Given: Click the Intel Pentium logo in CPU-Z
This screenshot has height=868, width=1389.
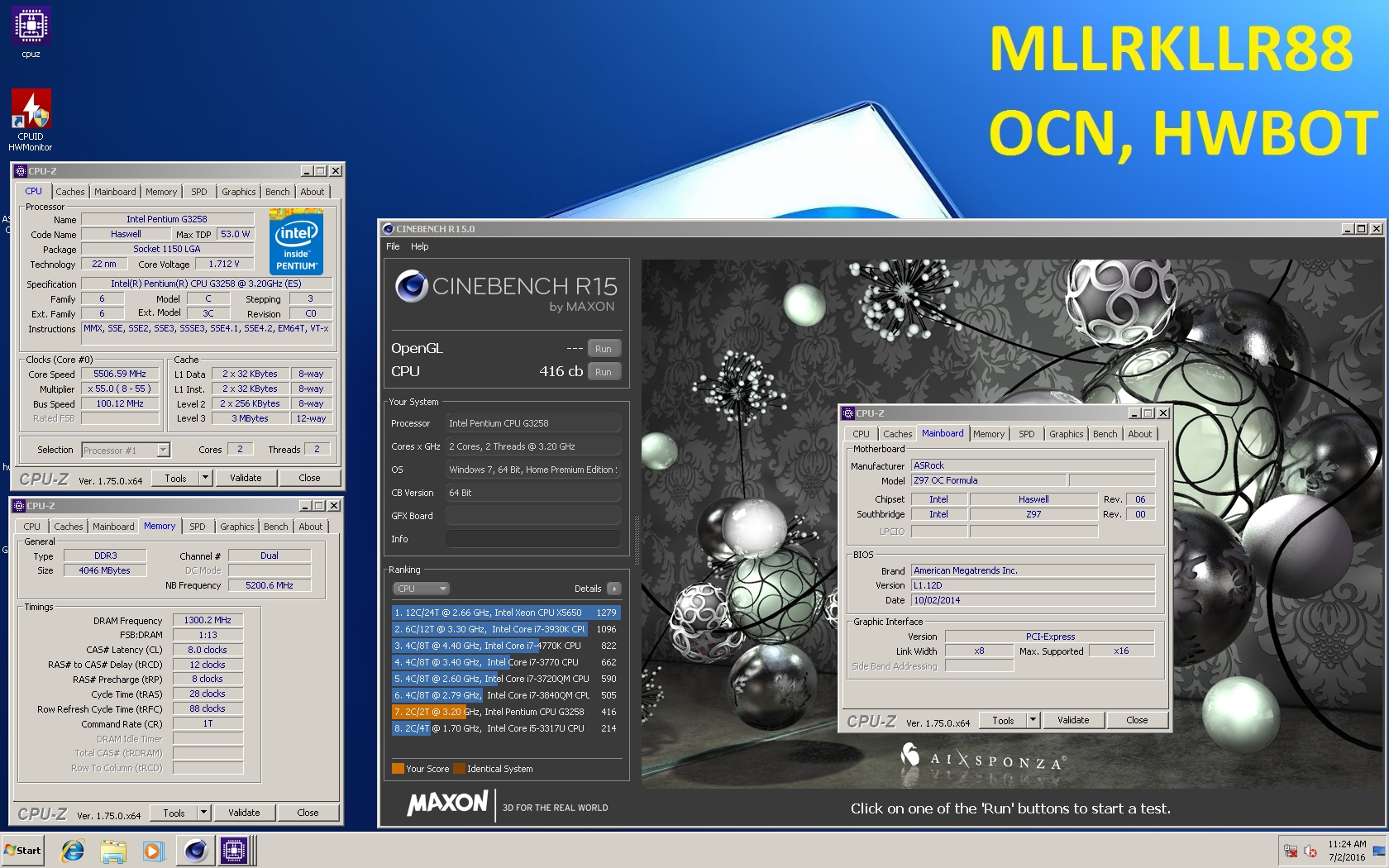Looking at the screenshot, I should pyautogui.click(x=296, y=241).
